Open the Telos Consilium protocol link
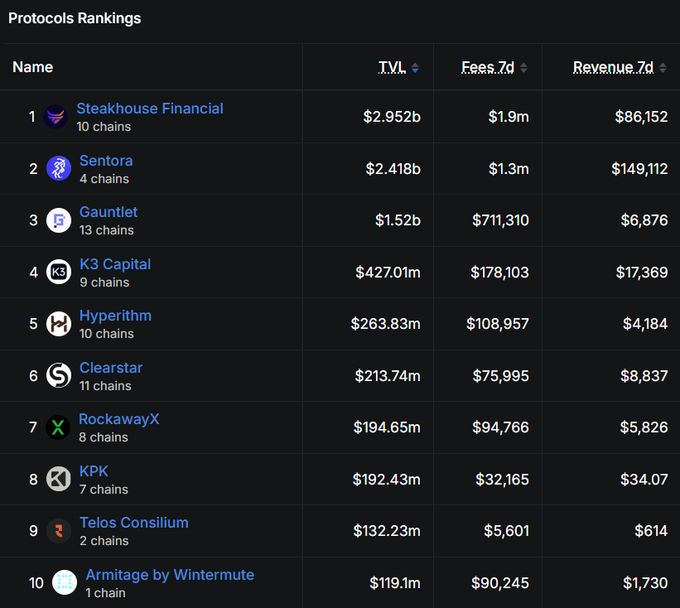Viewport: 680px width, 608px height. (x=134, y=523)
